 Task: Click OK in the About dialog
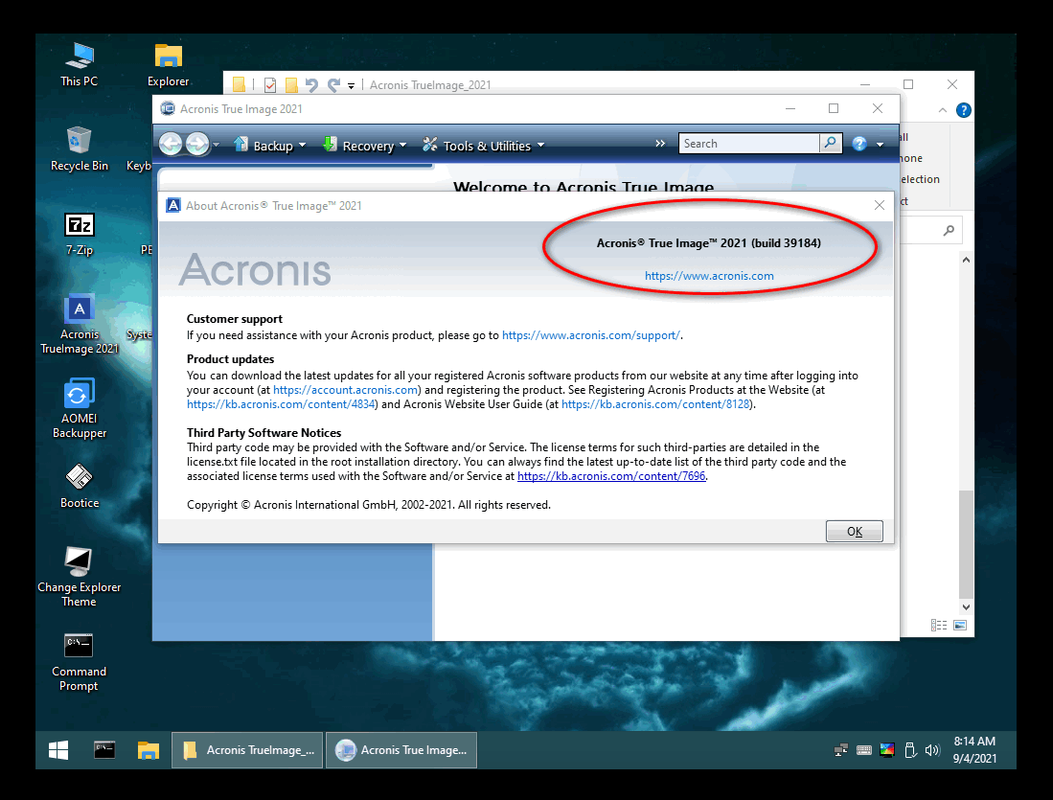(x=854, y=531)
